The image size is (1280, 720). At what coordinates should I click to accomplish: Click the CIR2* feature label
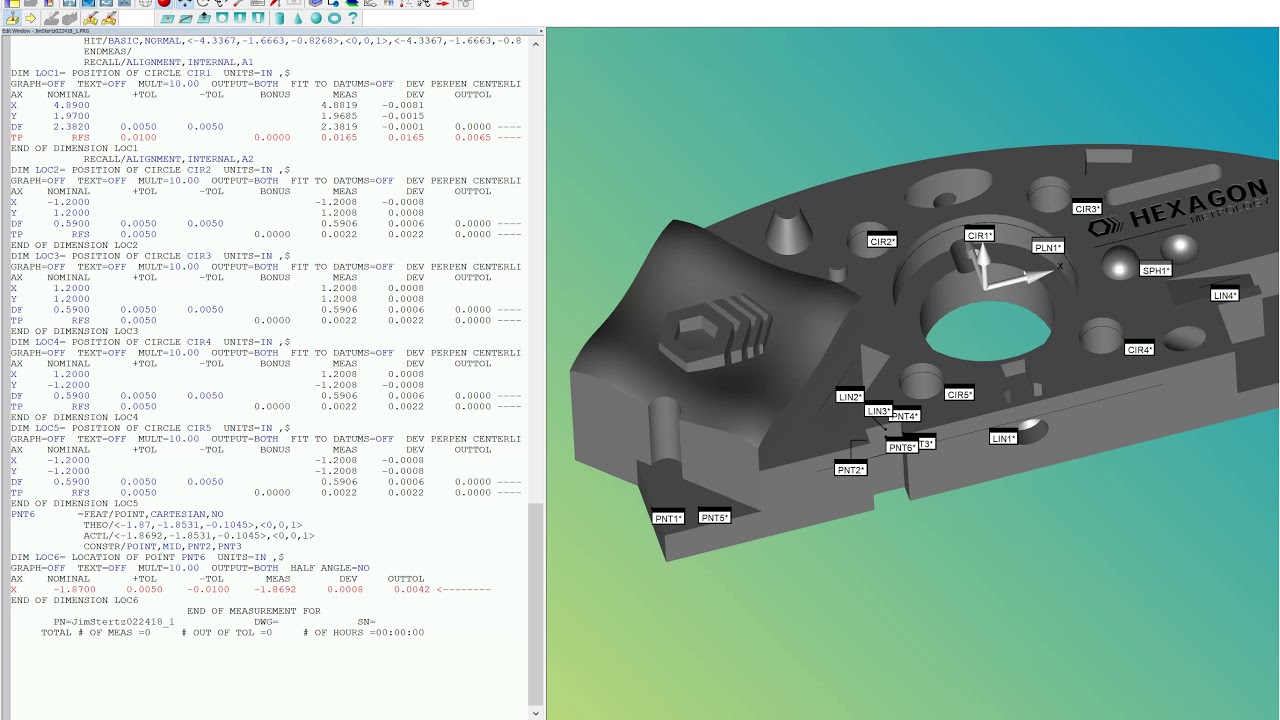882,241
